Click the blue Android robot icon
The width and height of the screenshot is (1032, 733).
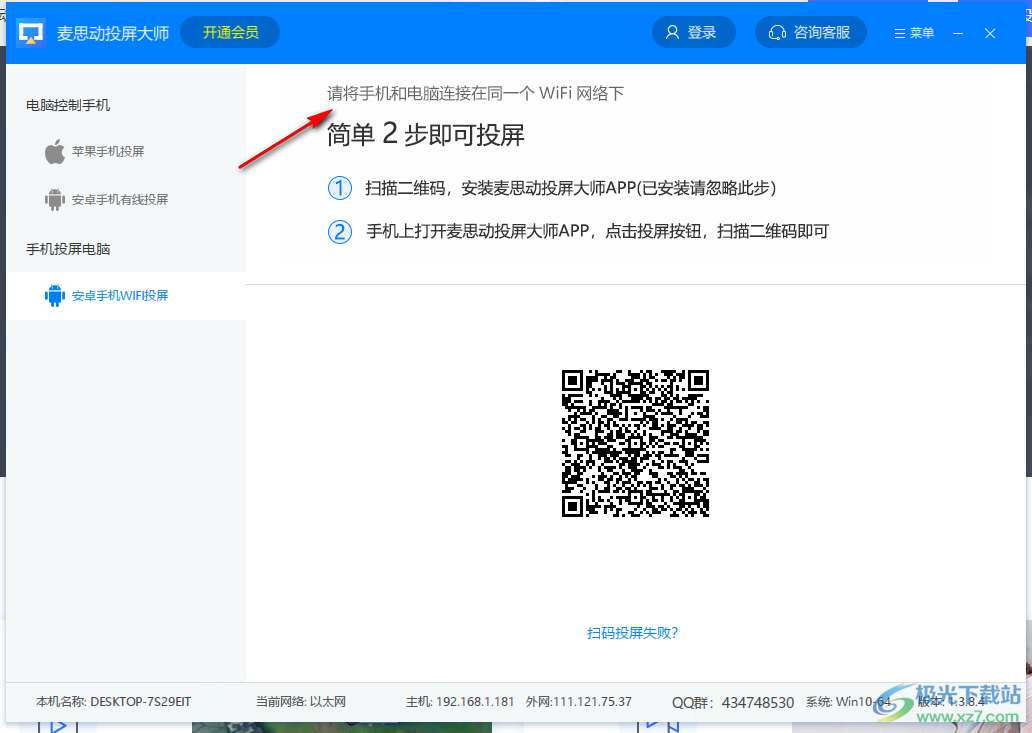point(55,295)
